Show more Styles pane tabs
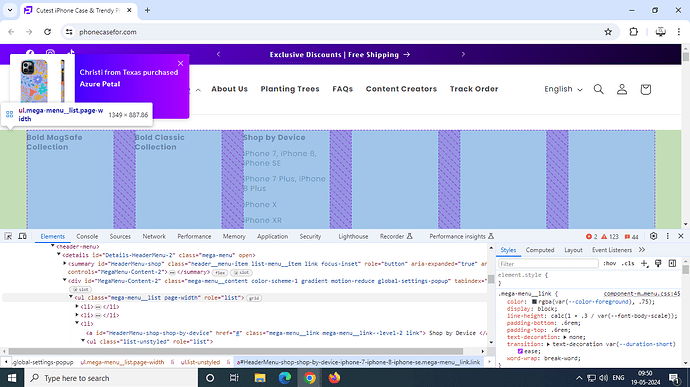This screenshot has height=387, width=690. coord(642,250)
